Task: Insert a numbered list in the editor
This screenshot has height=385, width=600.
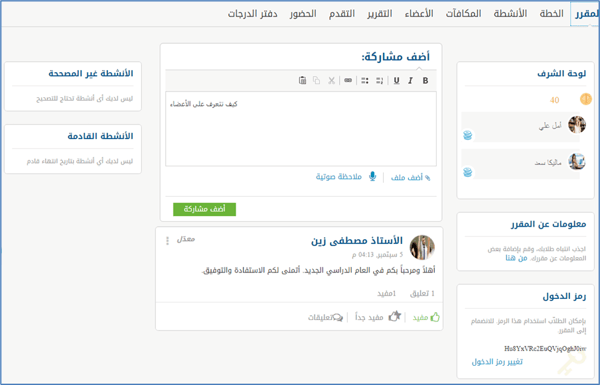Action: [379, 80]
